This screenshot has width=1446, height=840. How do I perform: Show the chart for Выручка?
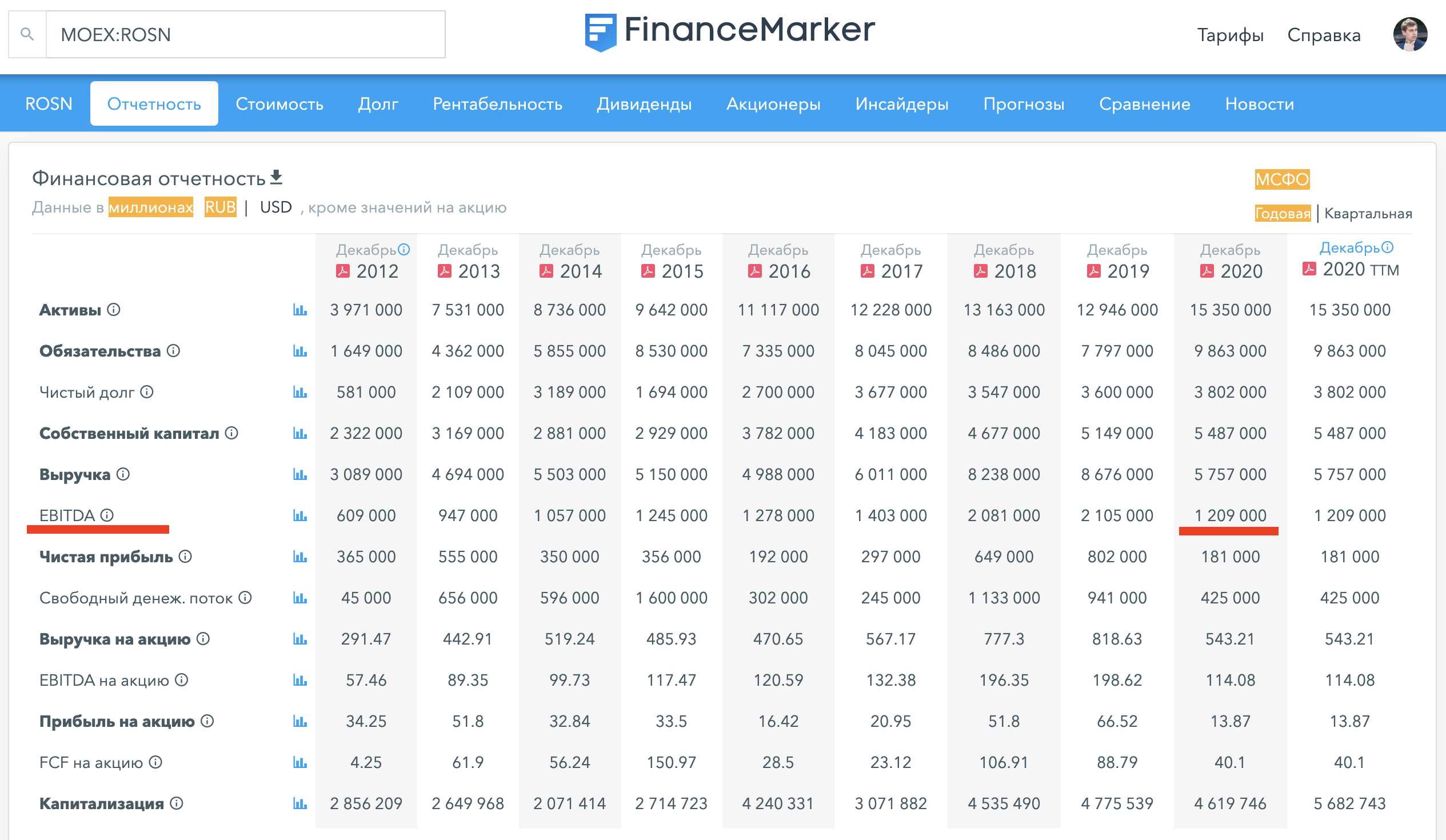click(300, 474)
